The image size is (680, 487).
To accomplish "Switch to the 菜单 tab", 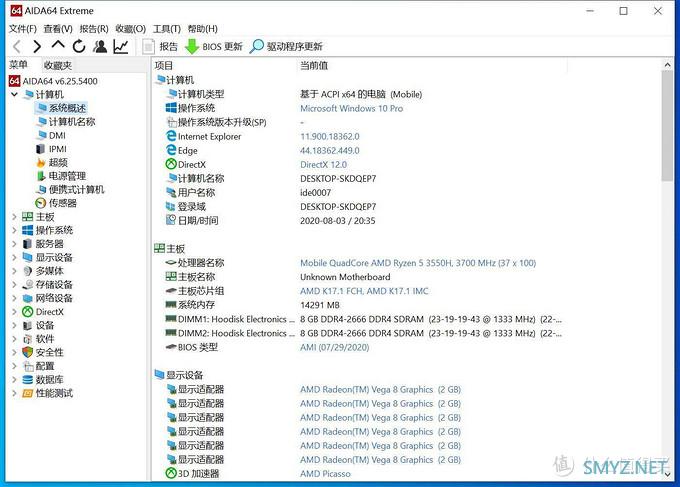I will point(19,65).
